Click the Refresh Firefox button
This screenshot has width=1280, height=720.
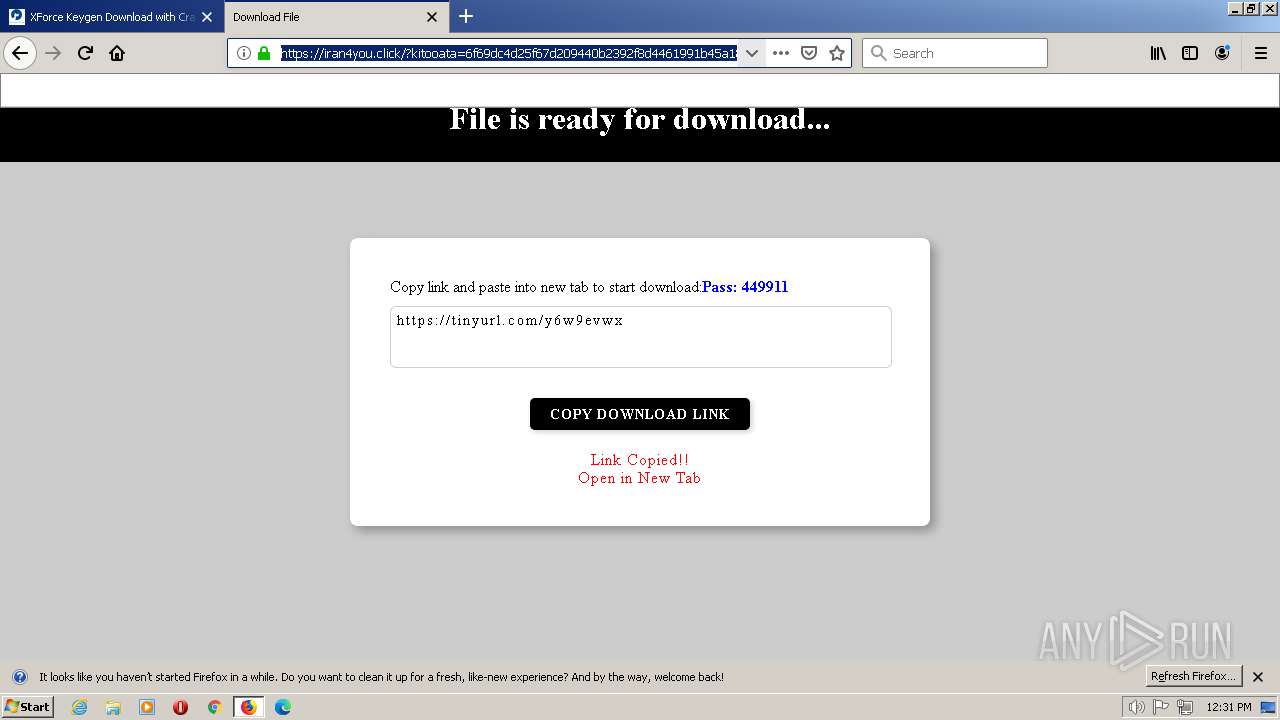1194,676
